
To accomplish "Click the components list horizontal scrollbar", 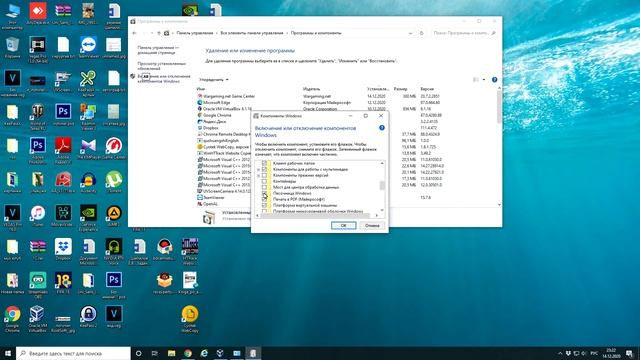I will click(x=315, y=216).
